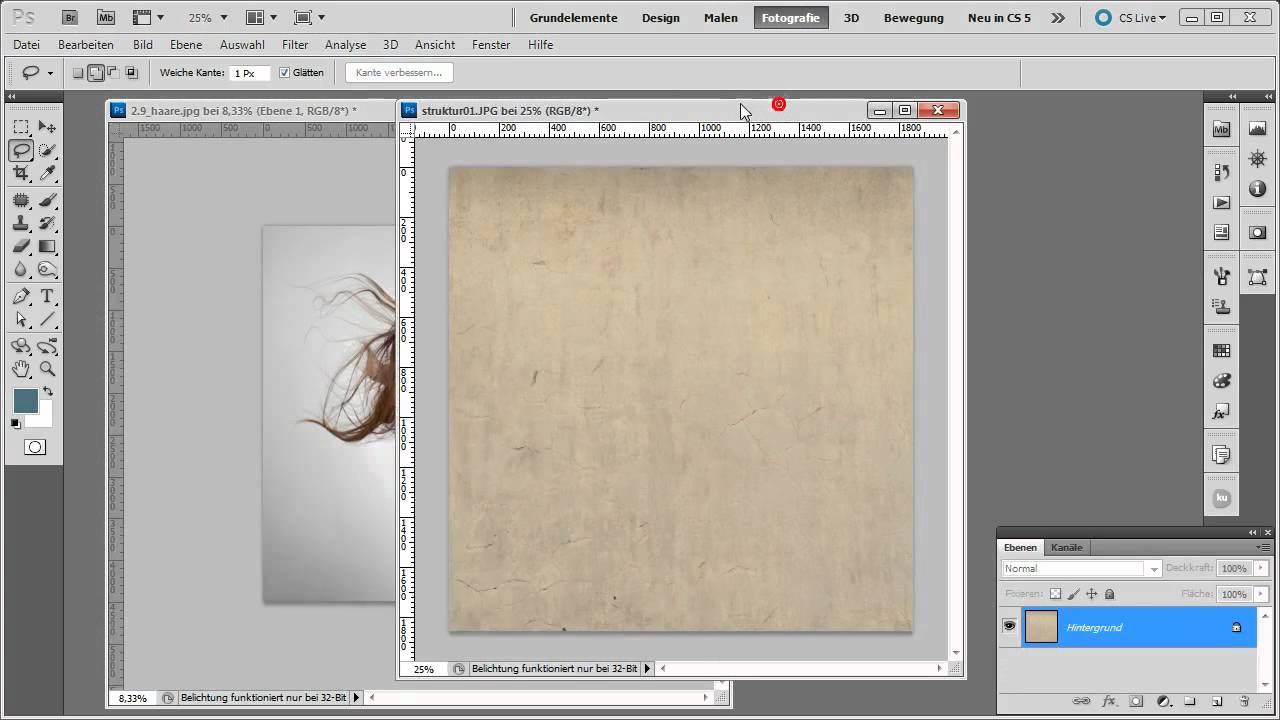This screenshot has width=1280, height=720.
Task: Select the Zoom magnifier tool
Action: coord(47,369)
